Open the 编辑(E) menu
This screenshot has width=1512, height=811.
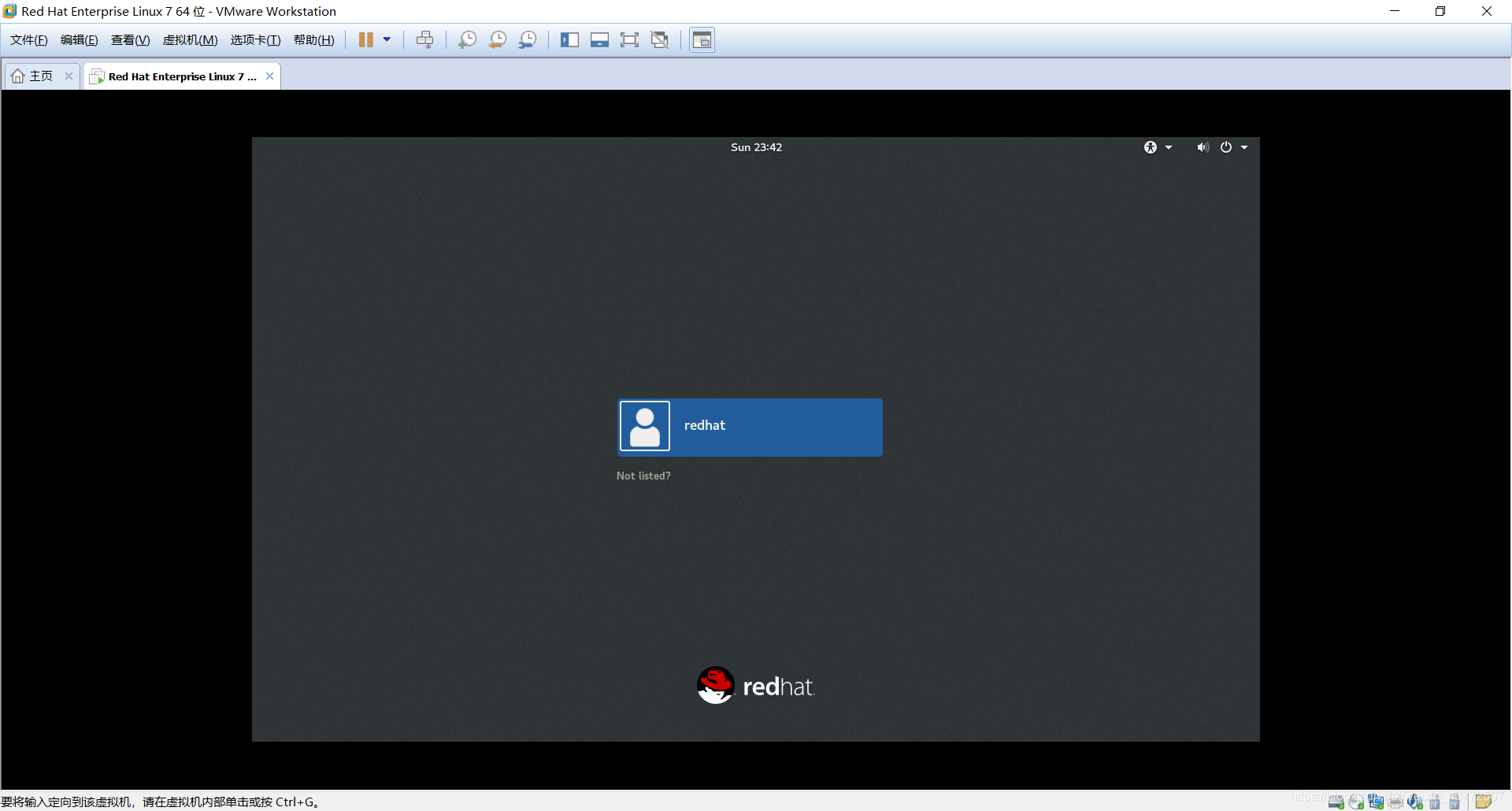pos(80,40)
